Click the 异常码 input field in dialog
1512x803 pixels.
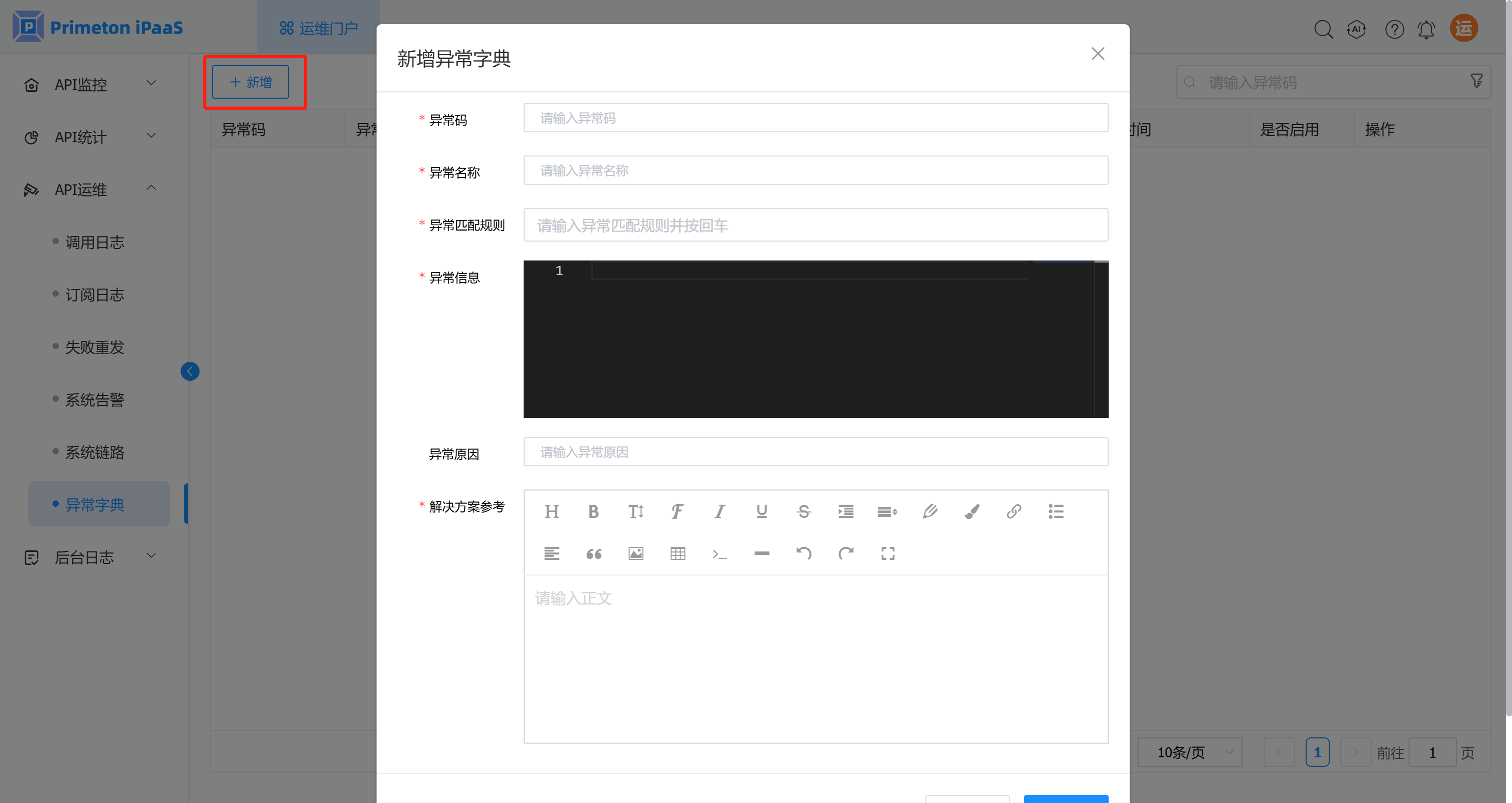tap(815, 118)
